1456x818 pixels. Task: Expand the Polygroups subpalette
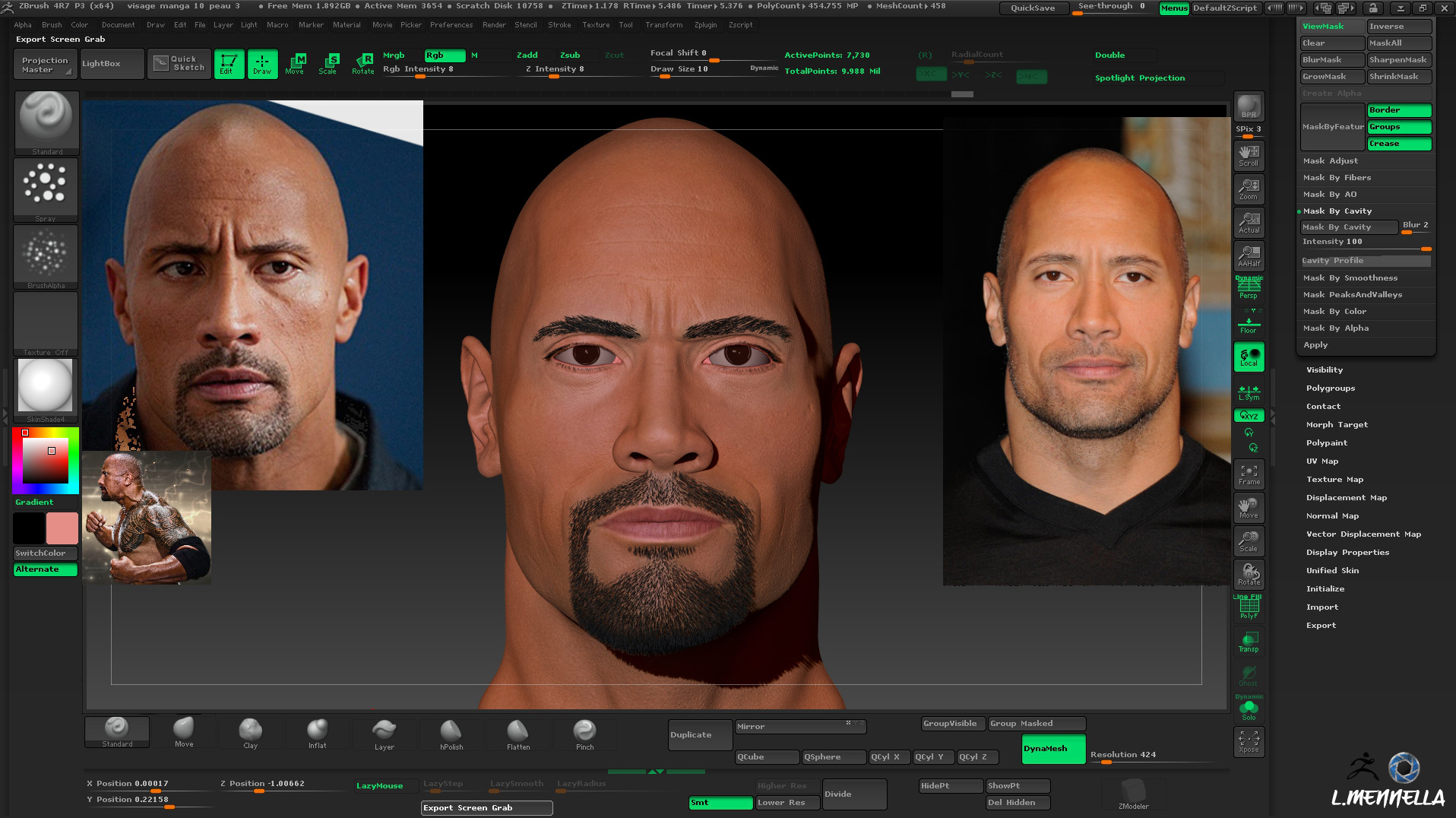(1331, 388)
